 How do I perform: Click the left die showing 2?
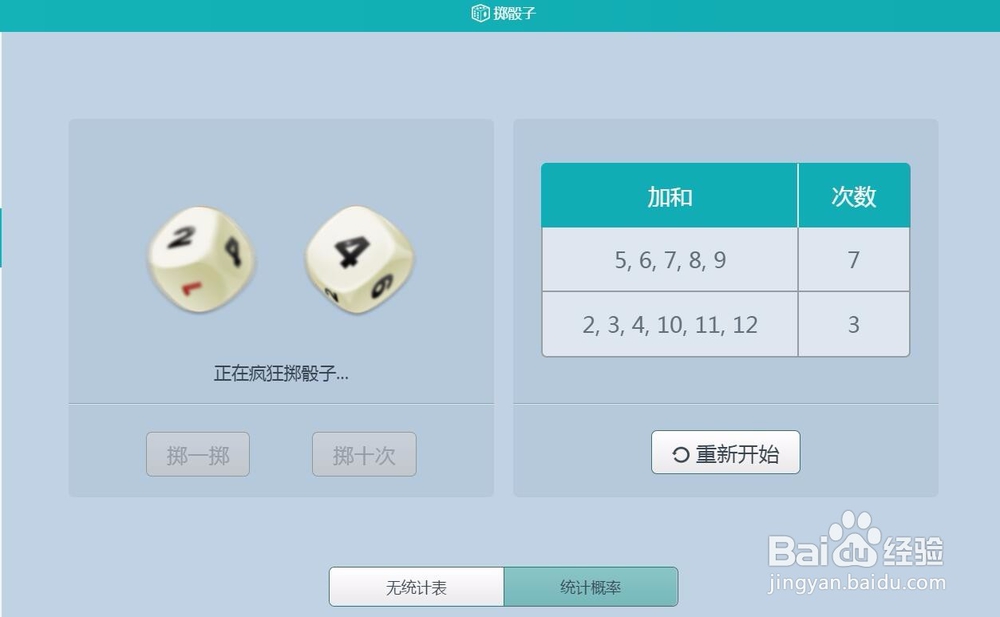[x=202, y=259]
